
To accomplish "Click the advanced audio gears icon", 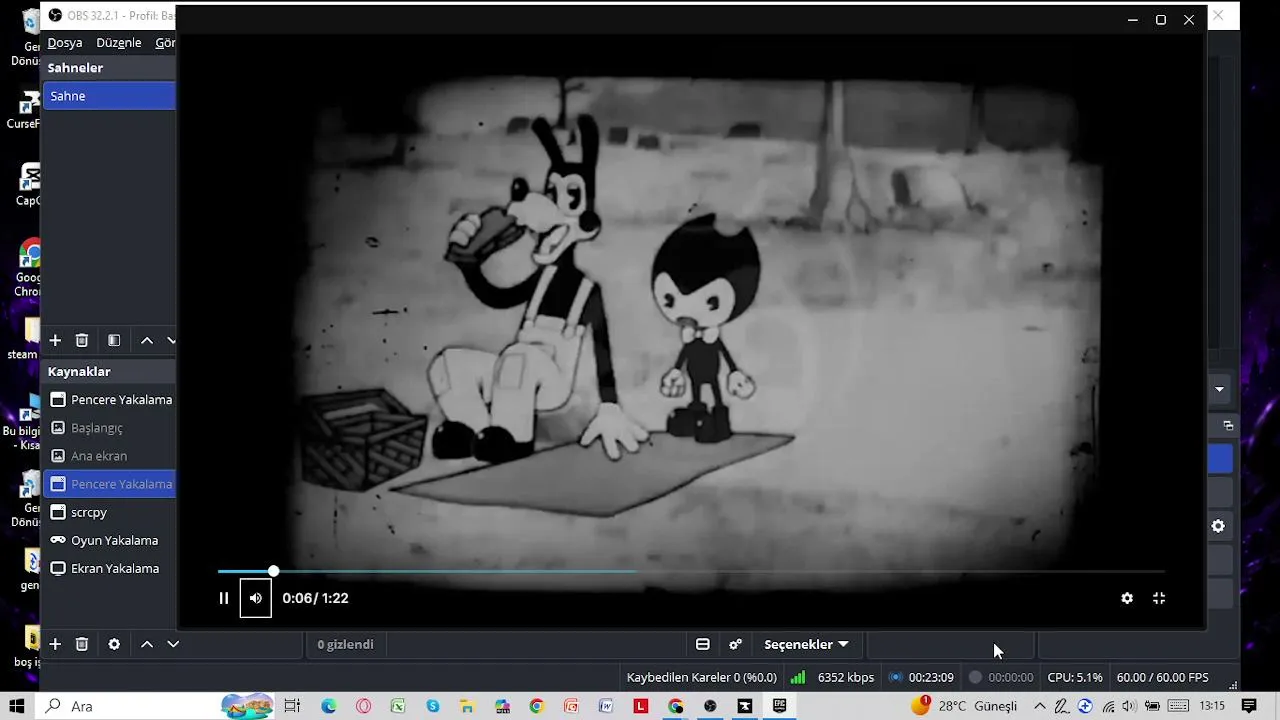I will tap(735, 645).
